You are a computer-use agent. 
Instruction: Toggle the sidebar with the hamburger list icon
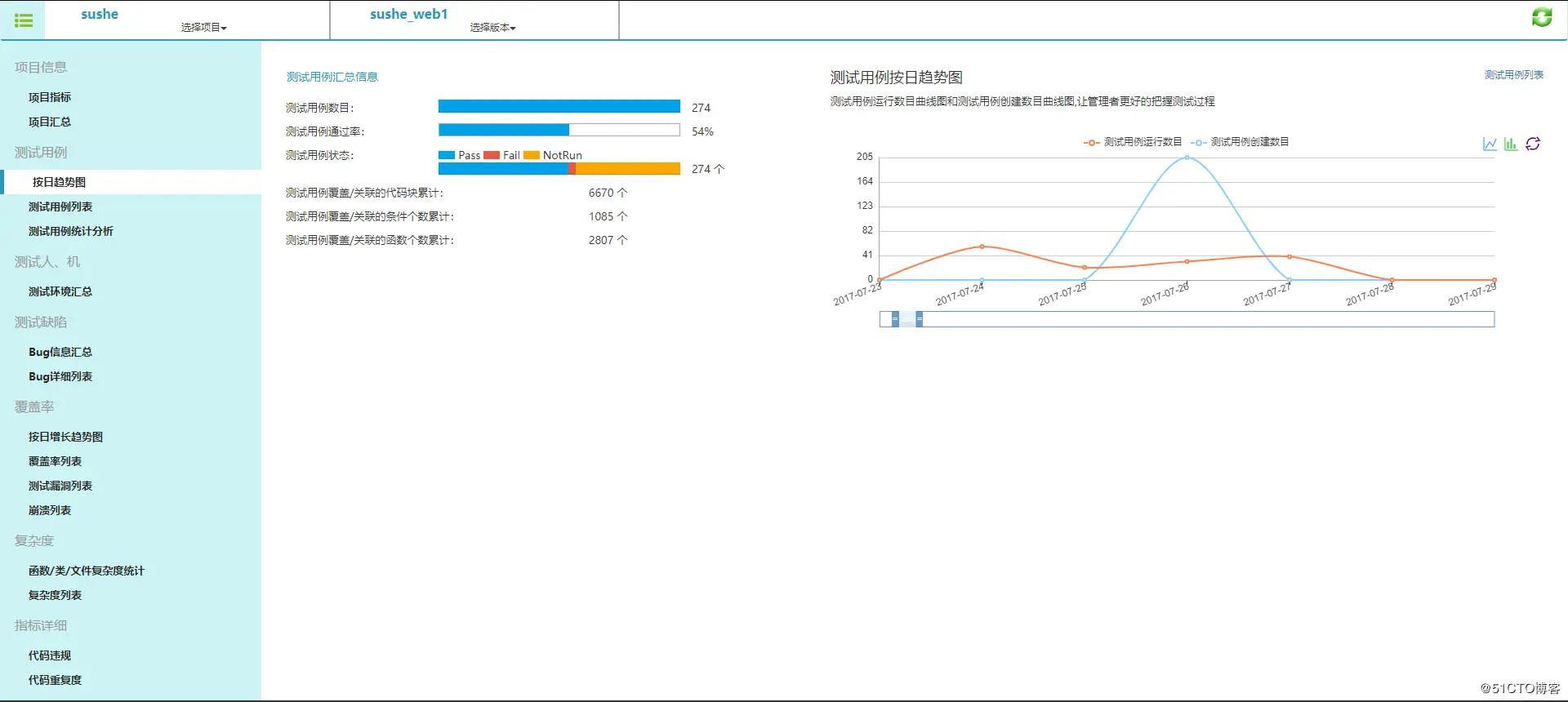(24, 20)
